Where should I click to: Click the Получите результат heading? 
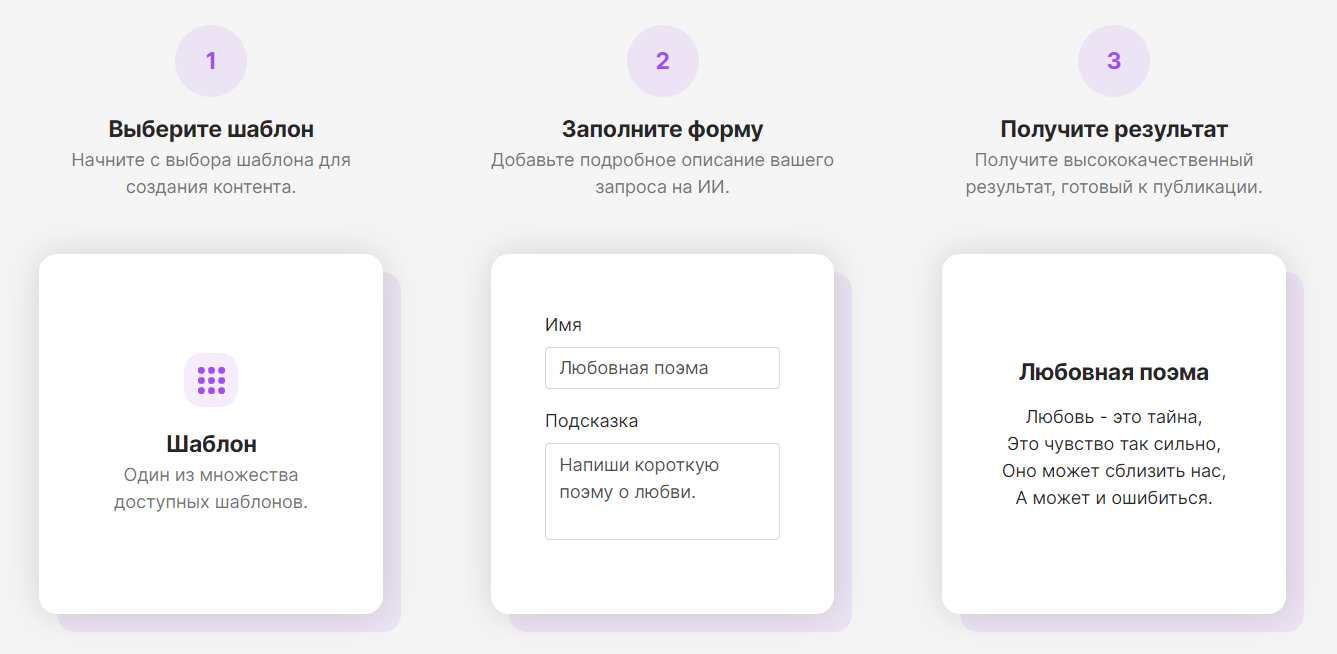click(x=1114, y=129)
